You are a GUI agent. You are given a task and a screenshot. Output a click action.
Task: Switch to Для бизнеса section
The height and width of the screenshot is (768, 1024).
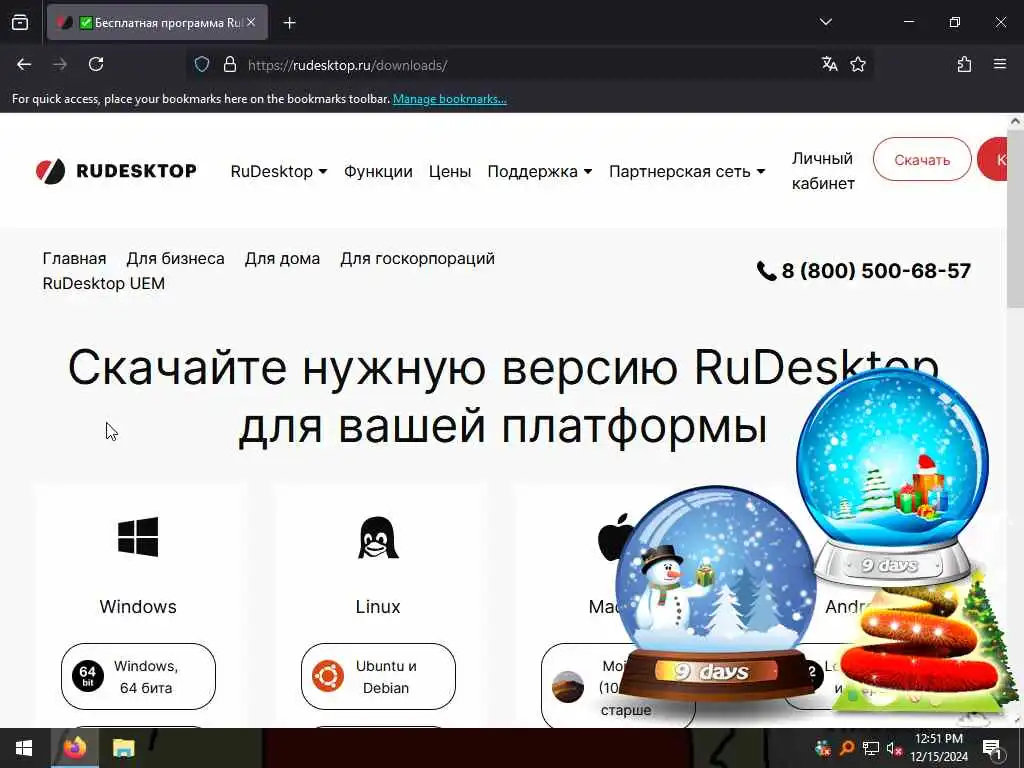[175, 259]
